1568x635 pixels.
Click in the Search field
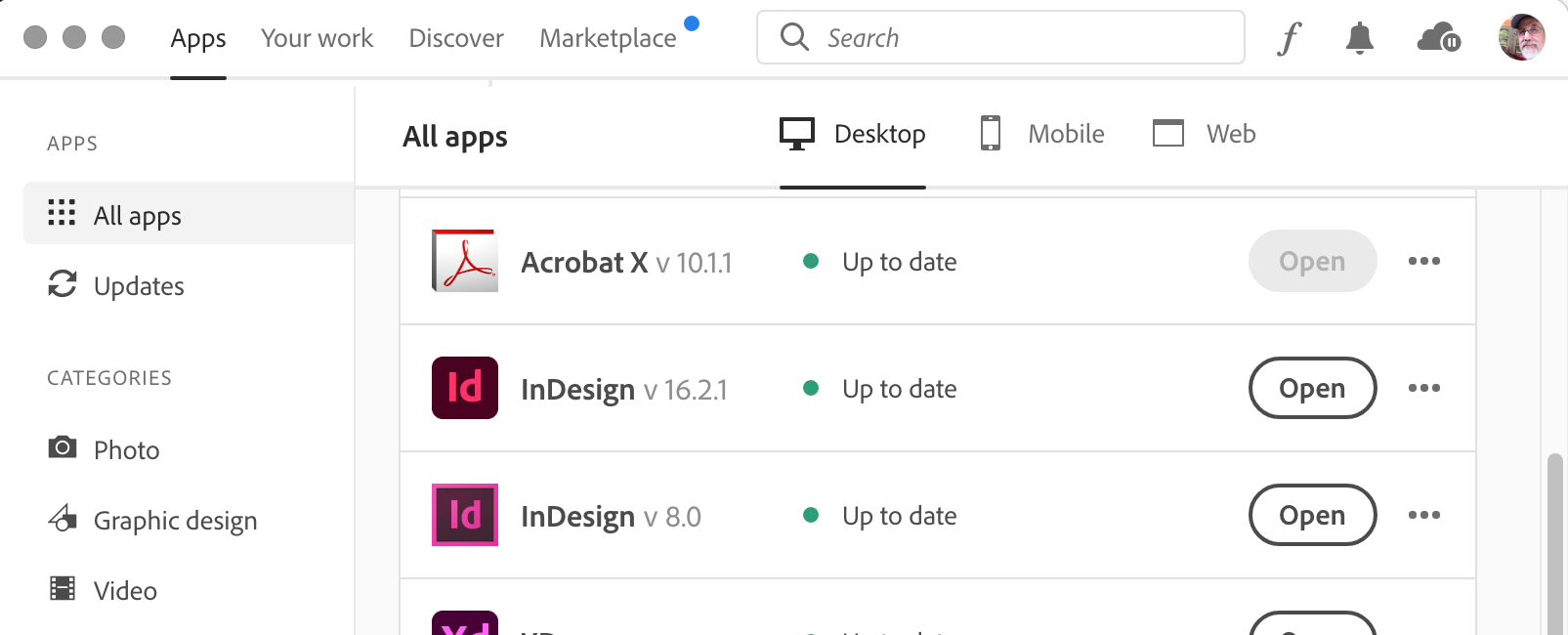click(1000, 37)
